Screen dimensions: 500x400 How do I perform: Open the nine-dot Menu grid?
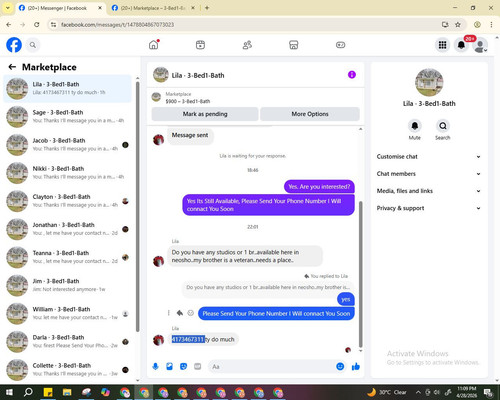point(442,45)
